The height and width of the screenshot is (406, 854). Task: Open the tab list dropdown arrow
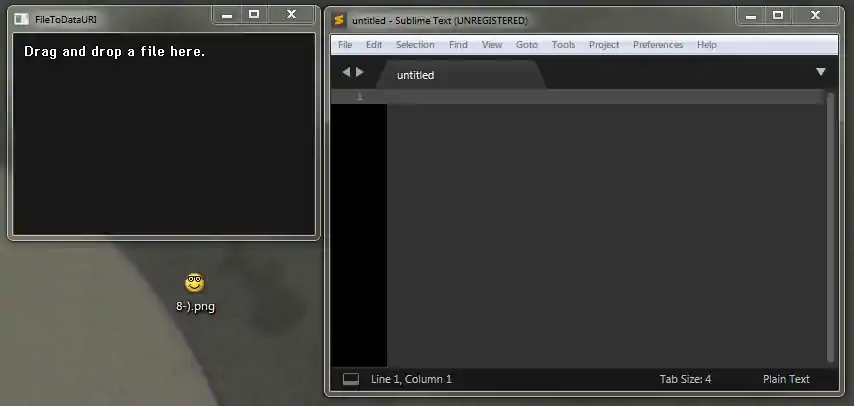821,72
